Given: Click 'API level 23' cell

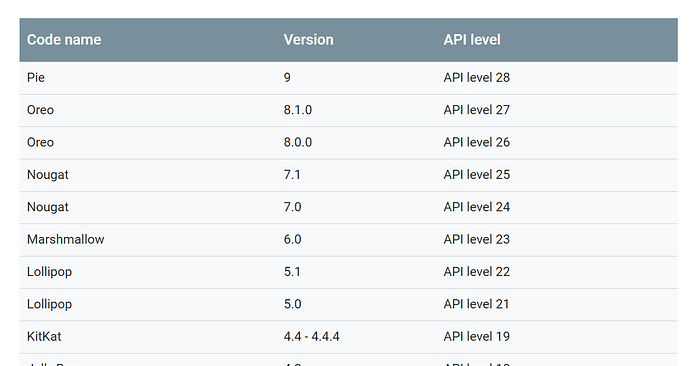Looking at the screenshot, I should click(x=477, y=239).
